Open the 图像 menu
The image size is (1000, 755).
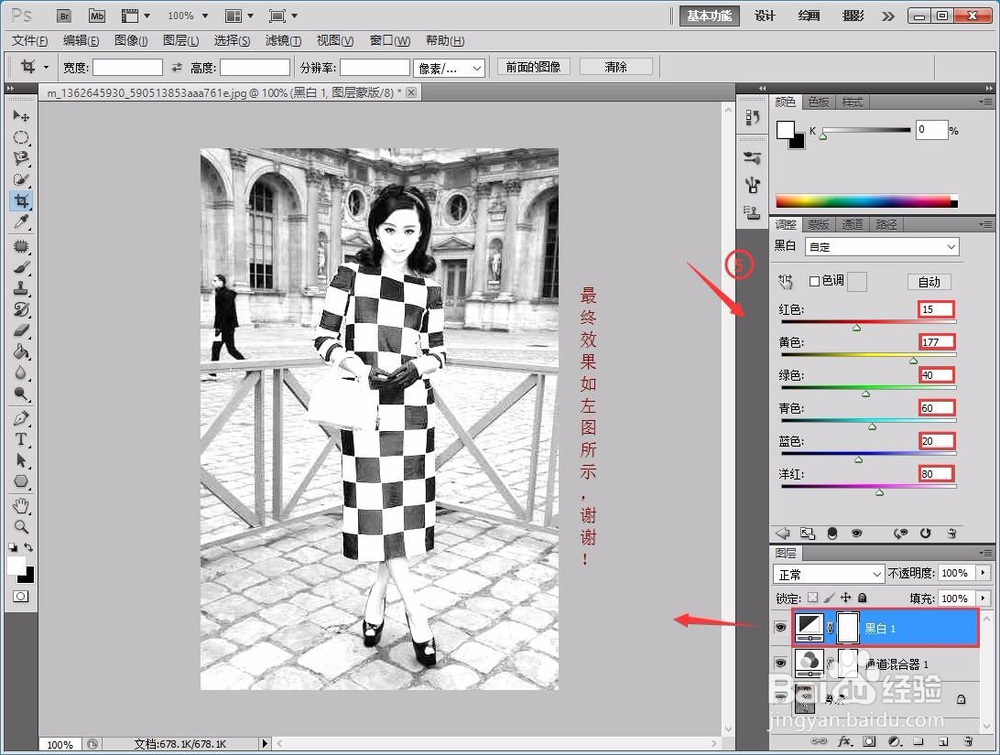coord(131,41)
